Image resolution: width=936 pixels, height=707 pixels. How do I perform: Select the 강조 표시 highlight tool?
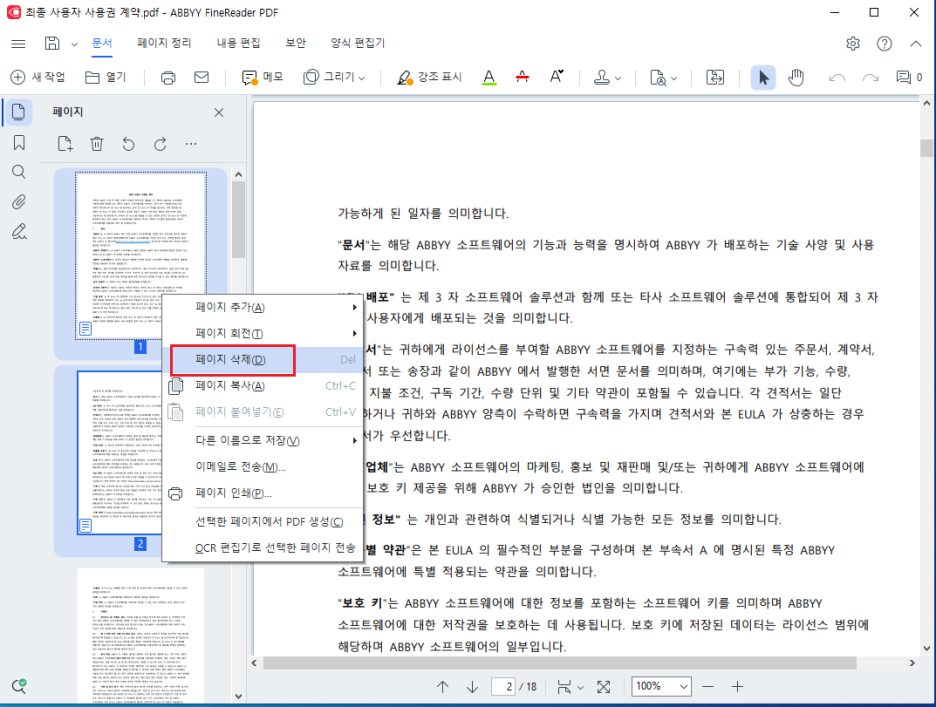[429, 77]
